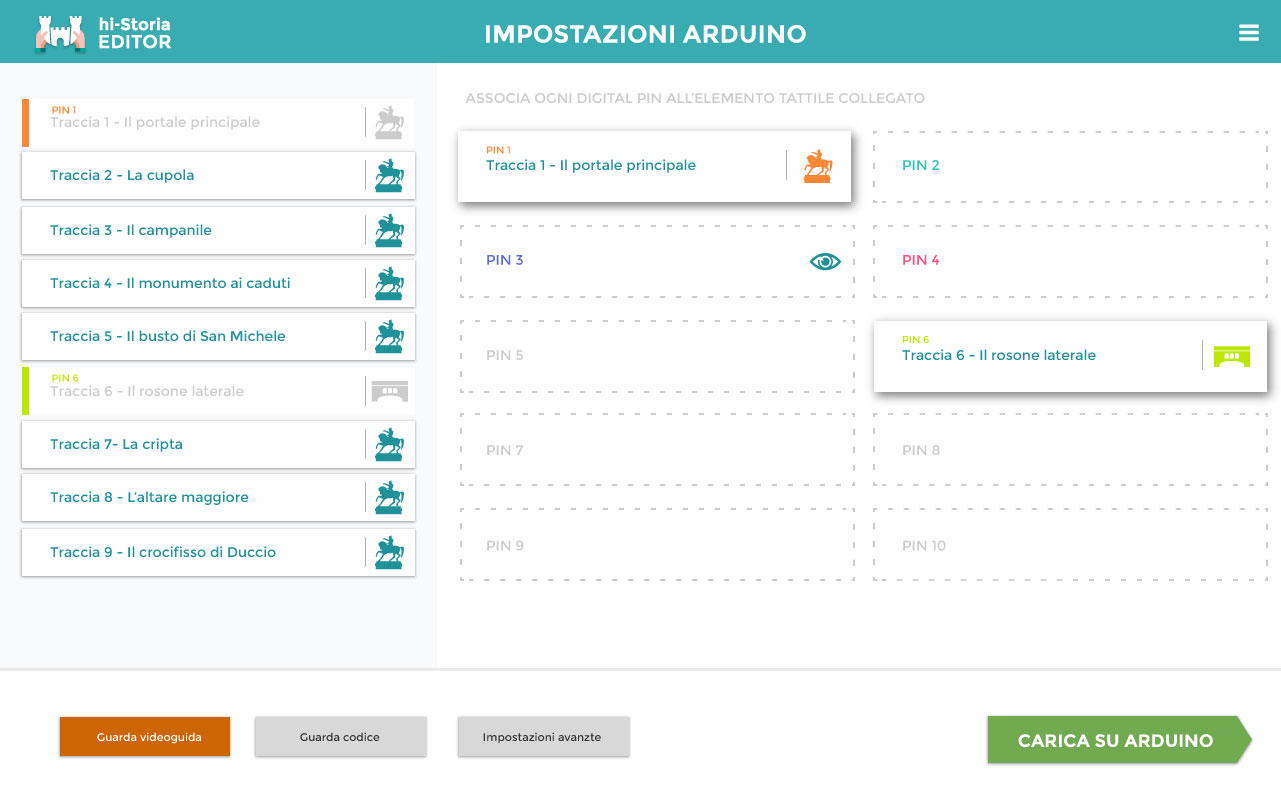The width and height of the screenshot is (1281, 801).
Task: Click orange statue icon in PIN 1 card
Action: (818, 165)
